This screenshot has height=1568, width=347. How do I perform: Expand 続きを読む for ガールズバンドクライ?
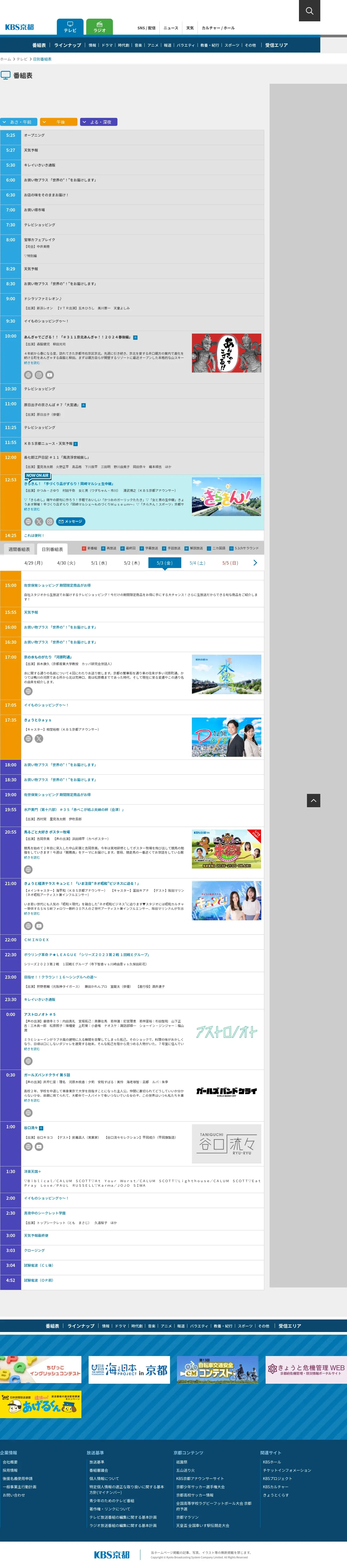coord(32,1101)
